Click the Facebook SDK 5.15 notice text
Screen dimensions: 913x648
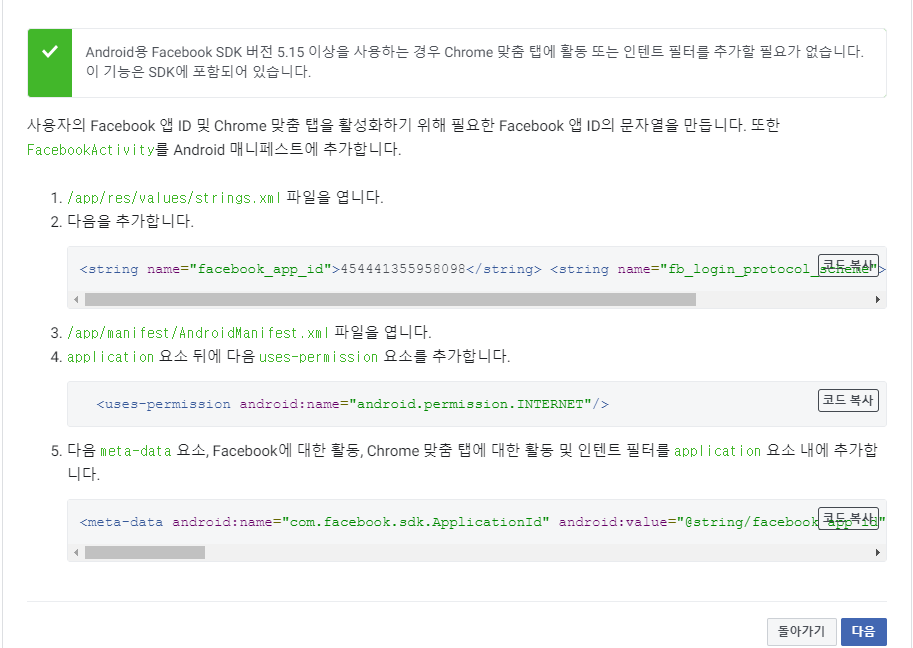click(474, 62)
